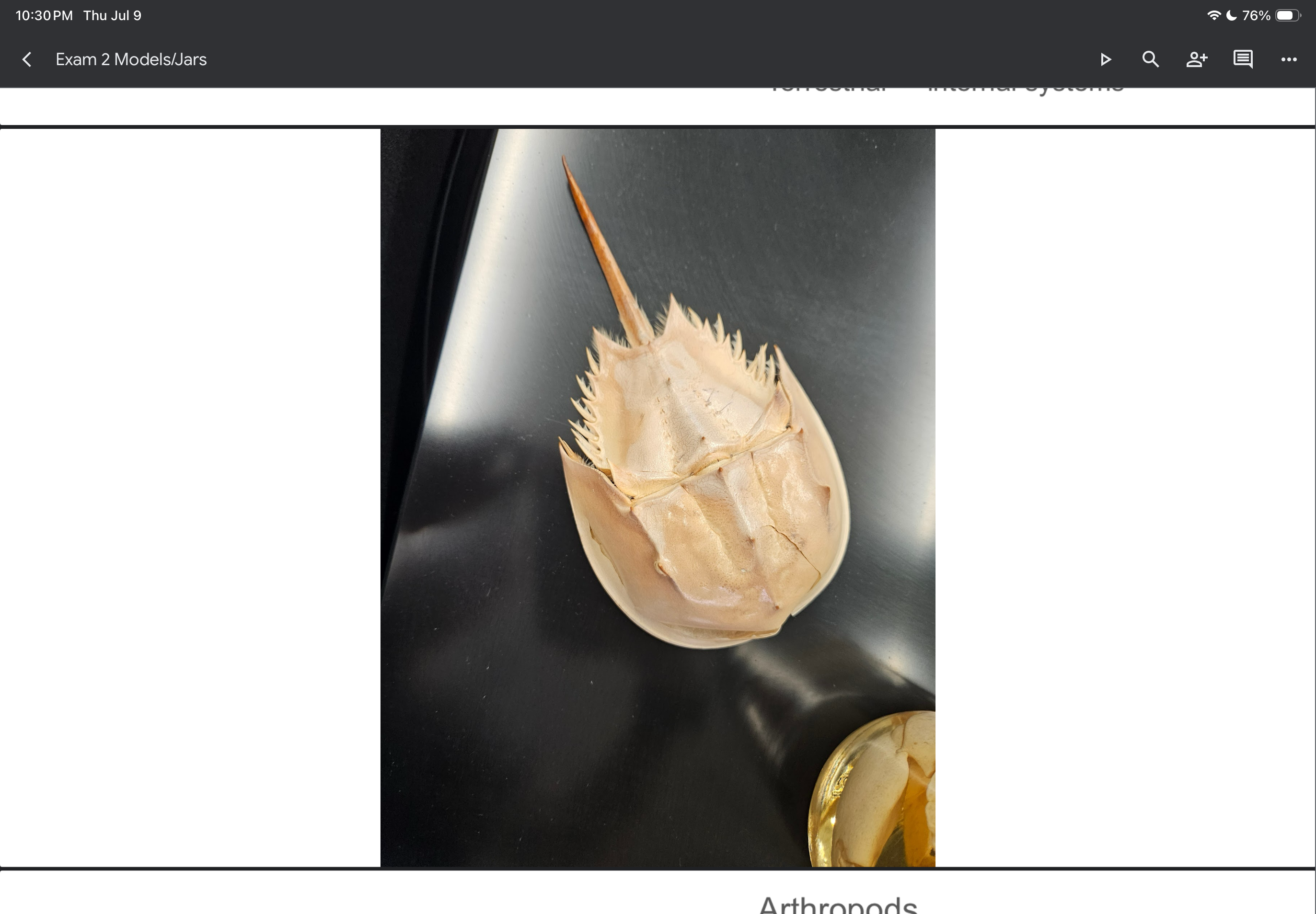Select the horseshoe crab photo on the slide

click(x=658, y=497)
